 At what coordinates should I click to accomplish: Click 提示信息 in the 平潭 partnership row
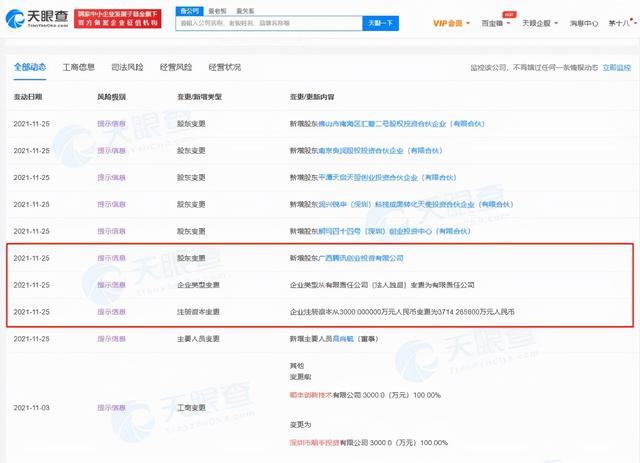click(111, 178)
